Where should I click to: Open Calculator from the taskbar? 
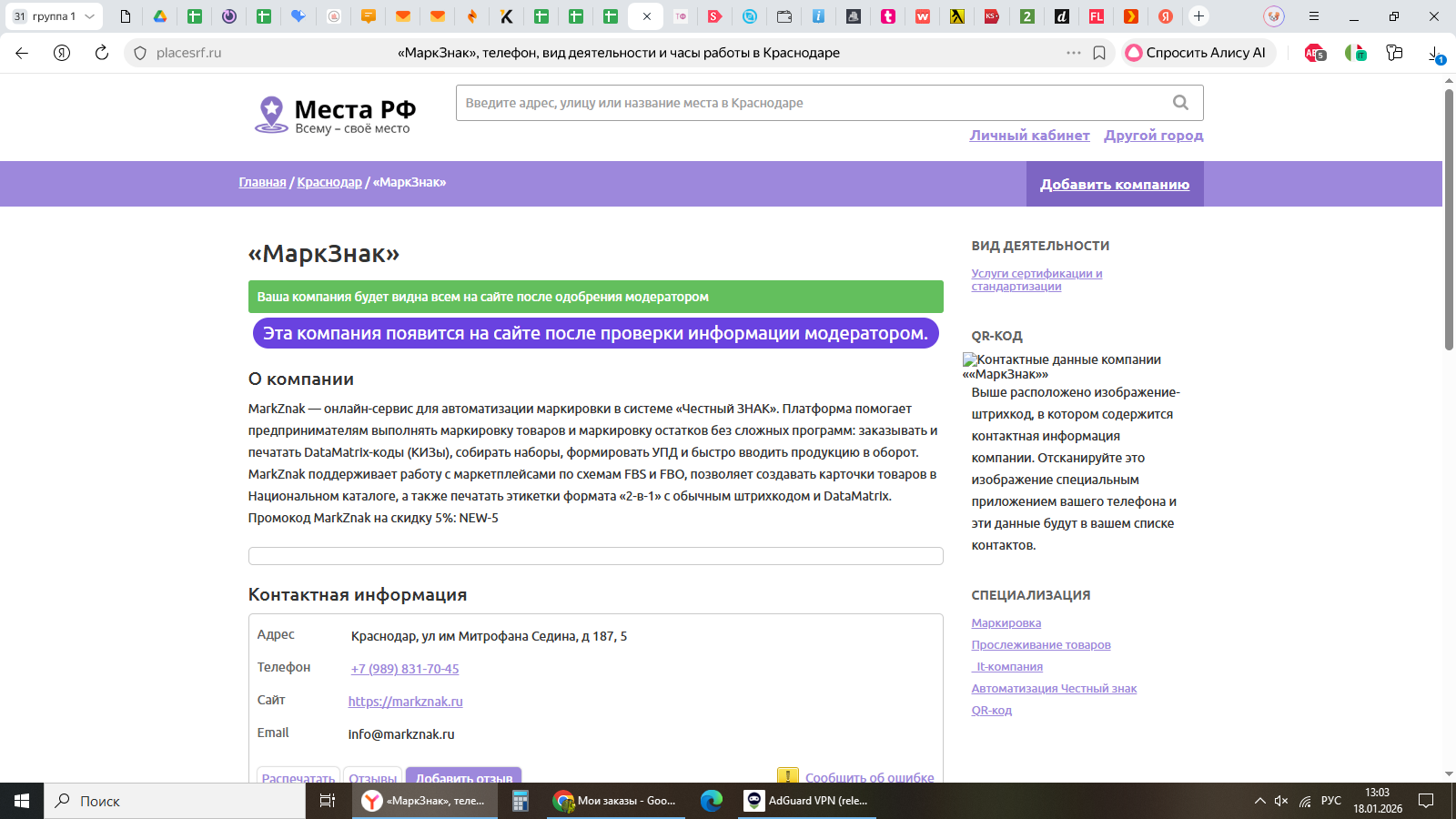point(521,801)
